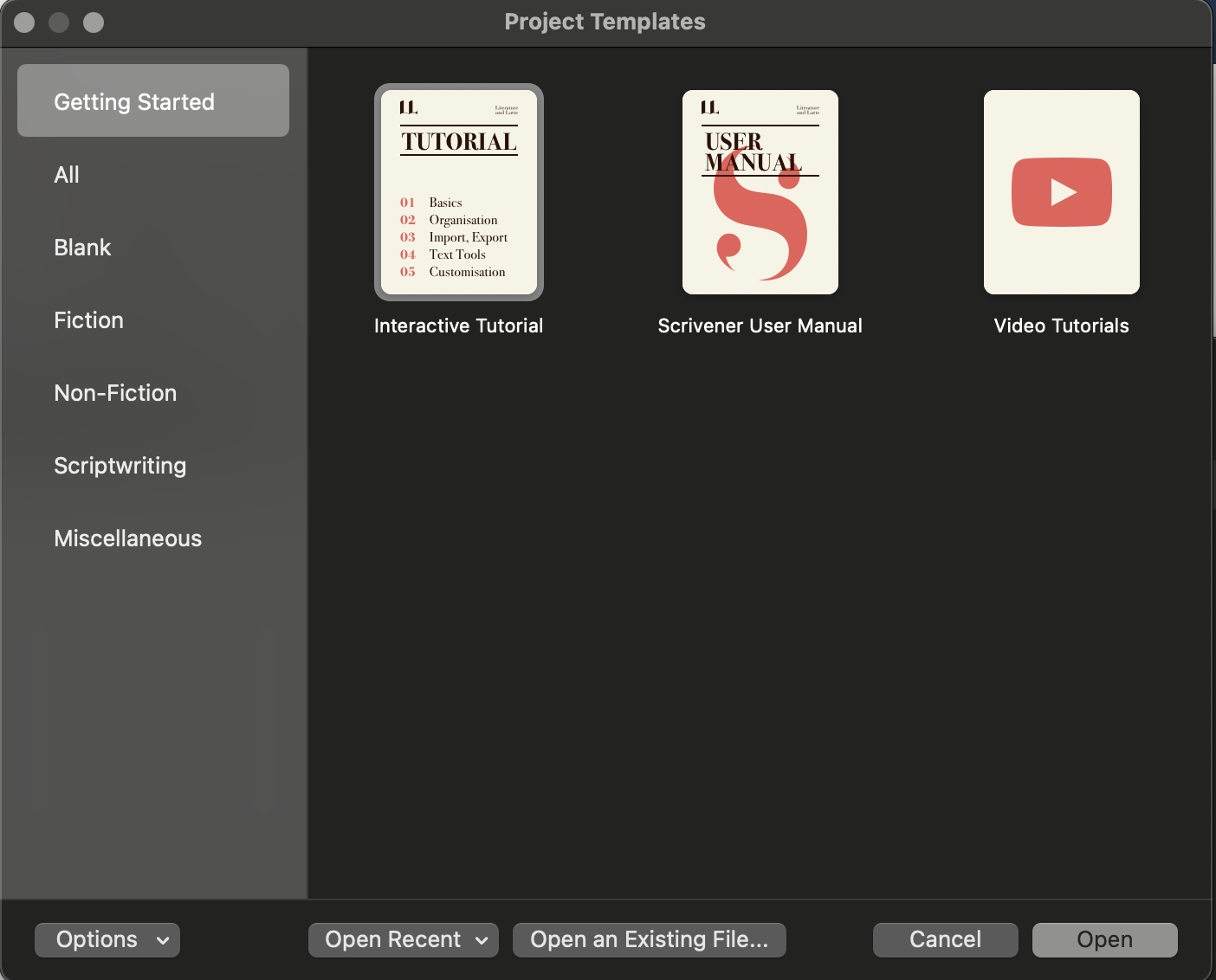Image resolution: width=1216 pixels, height=980 pixels.
Task: Open the Blank templates category
Action: coord(153,248)
